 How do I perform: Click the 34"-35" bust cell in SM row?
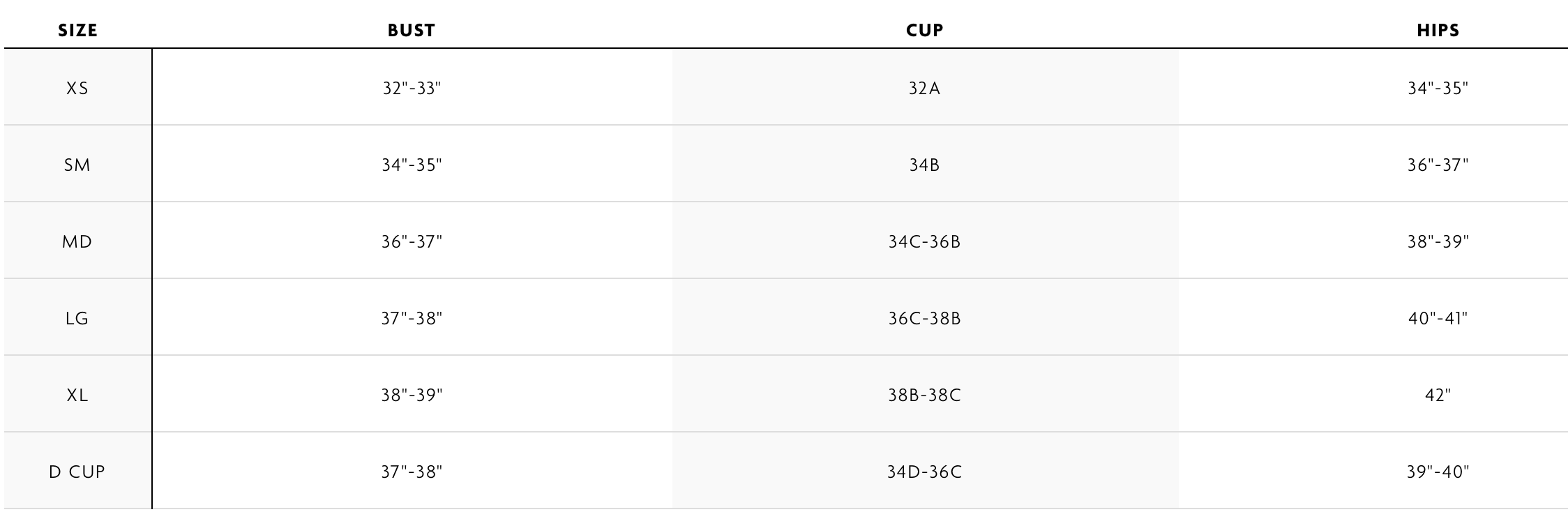tap(412, 165)
